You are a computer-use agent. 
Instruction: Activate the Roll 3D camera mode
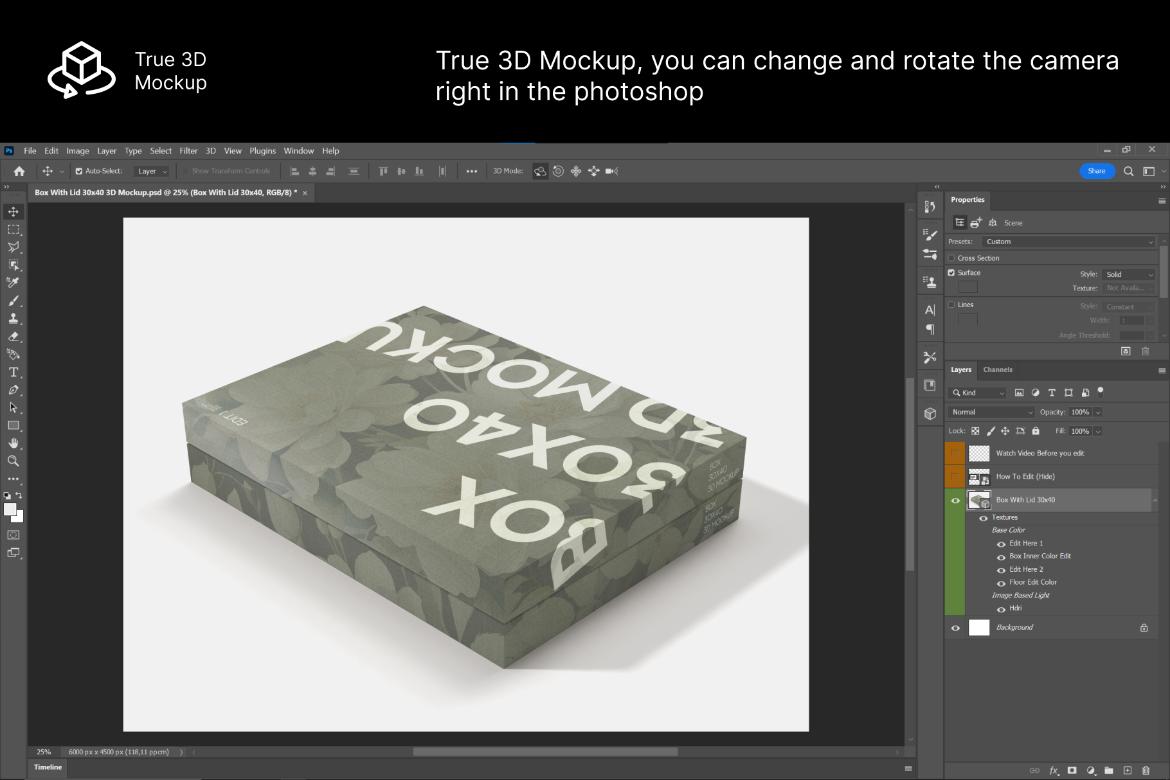pos(558,171)
